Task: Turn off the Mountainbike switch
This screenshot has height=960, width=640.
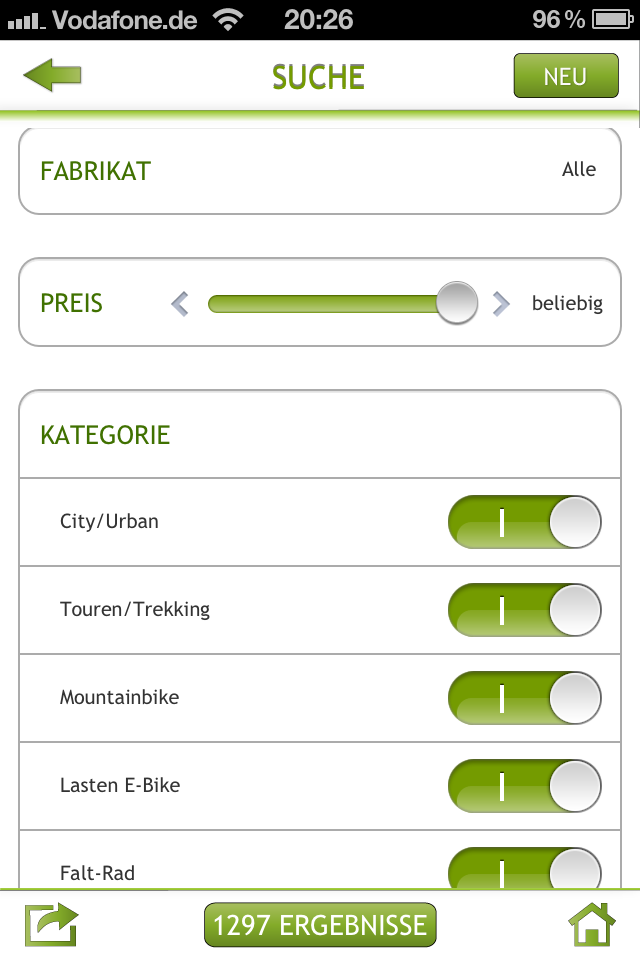Action: click(525, 698)
